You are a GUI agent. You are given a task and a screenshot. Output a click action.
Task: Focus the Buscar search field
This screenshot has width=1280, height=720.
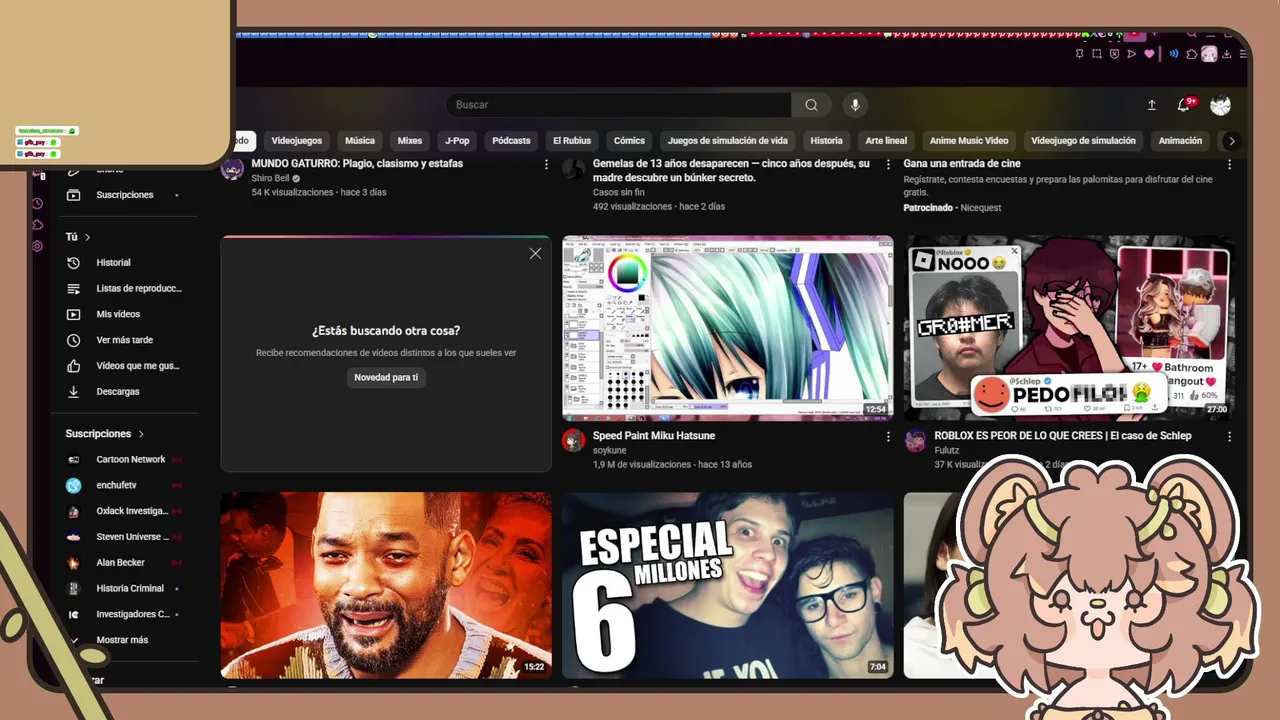pyautogui.click(x=618, y=105)
